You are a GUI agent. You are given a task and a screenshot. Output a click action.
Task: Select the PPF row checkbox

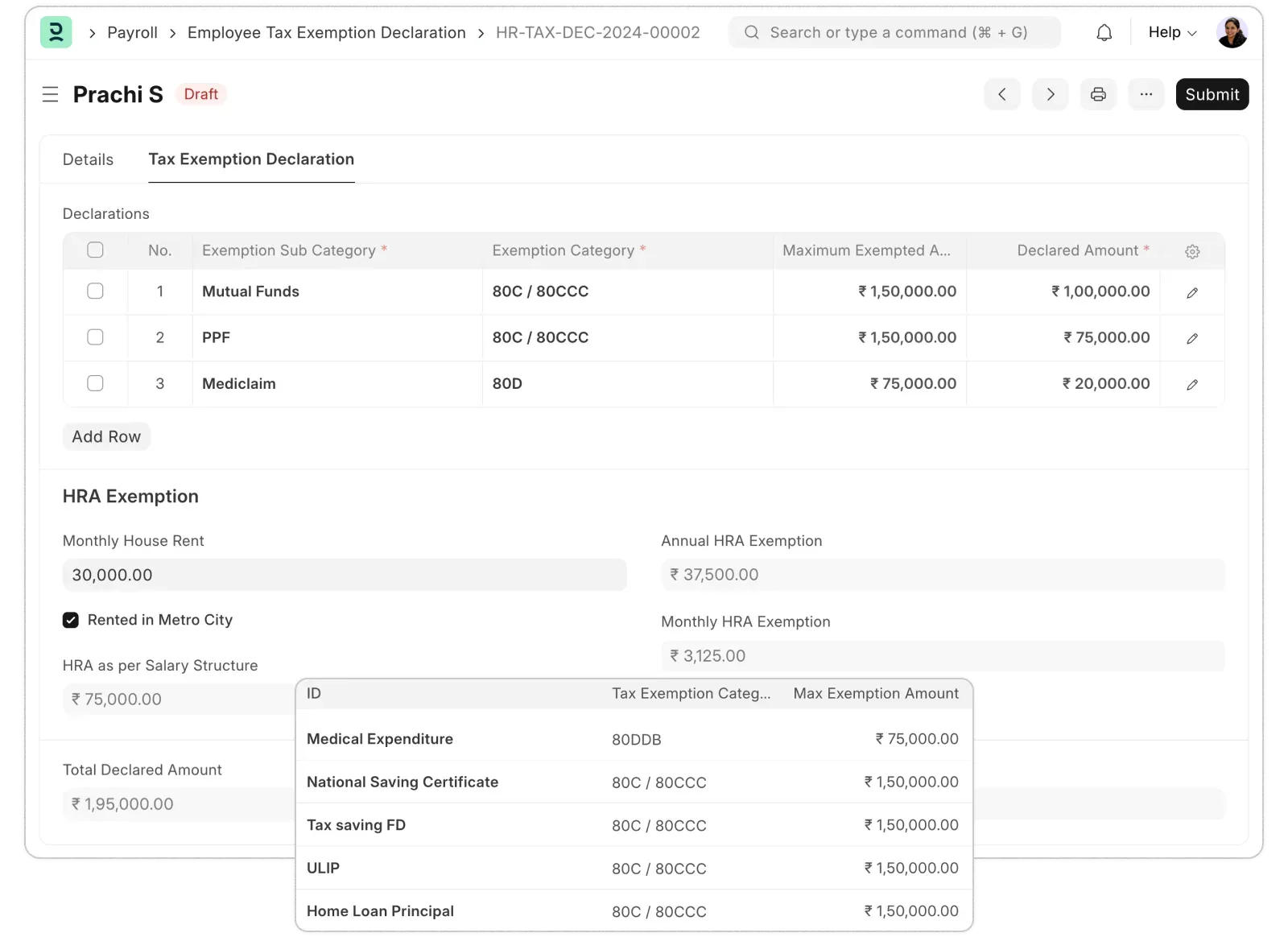pyautogui.click(x=95, y=337)
